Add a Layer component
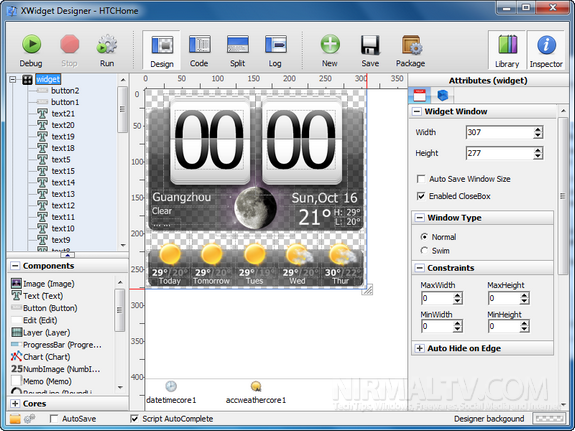Screen dimensions: 575x431 41,332
